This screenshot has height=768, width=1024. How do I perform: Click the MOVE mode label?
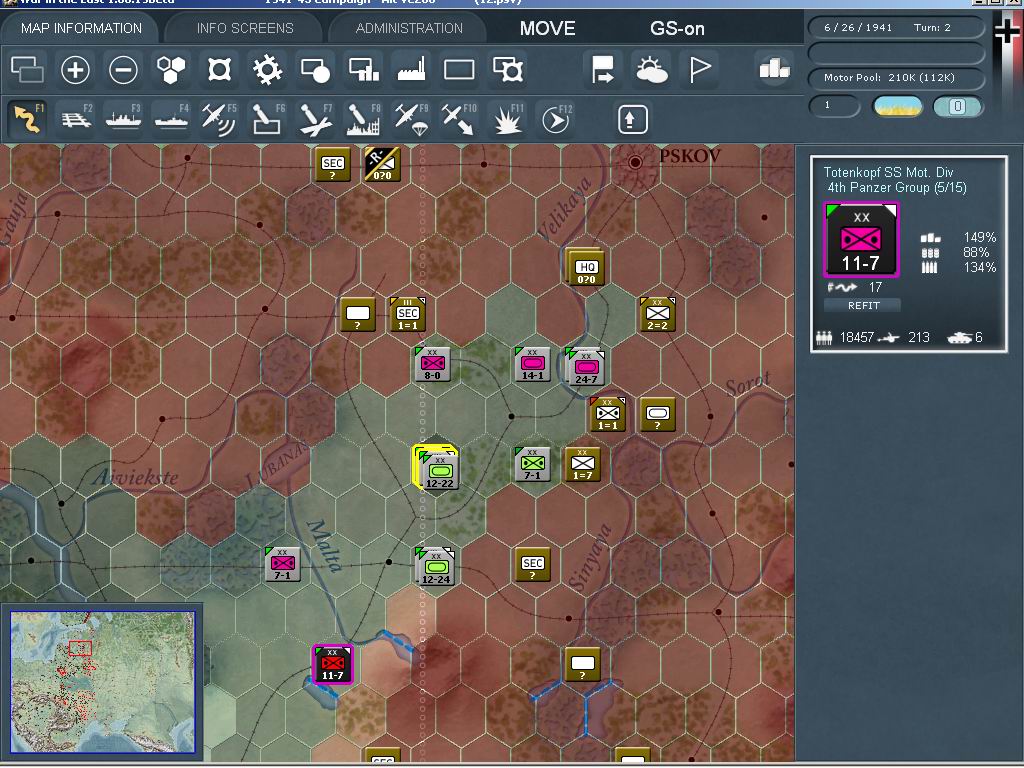[x=547, y=28]
